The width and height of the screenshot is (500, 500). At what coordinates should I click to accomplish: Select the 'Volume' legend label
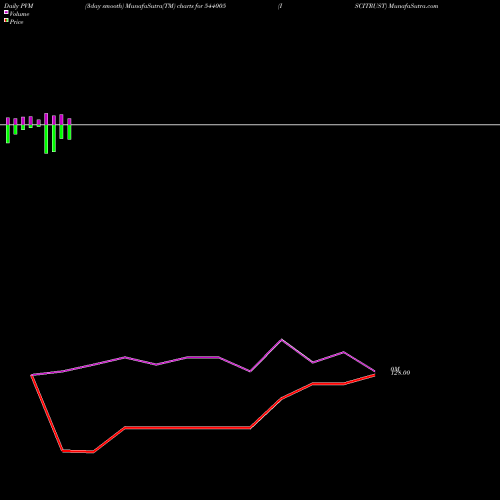point(19,14)
